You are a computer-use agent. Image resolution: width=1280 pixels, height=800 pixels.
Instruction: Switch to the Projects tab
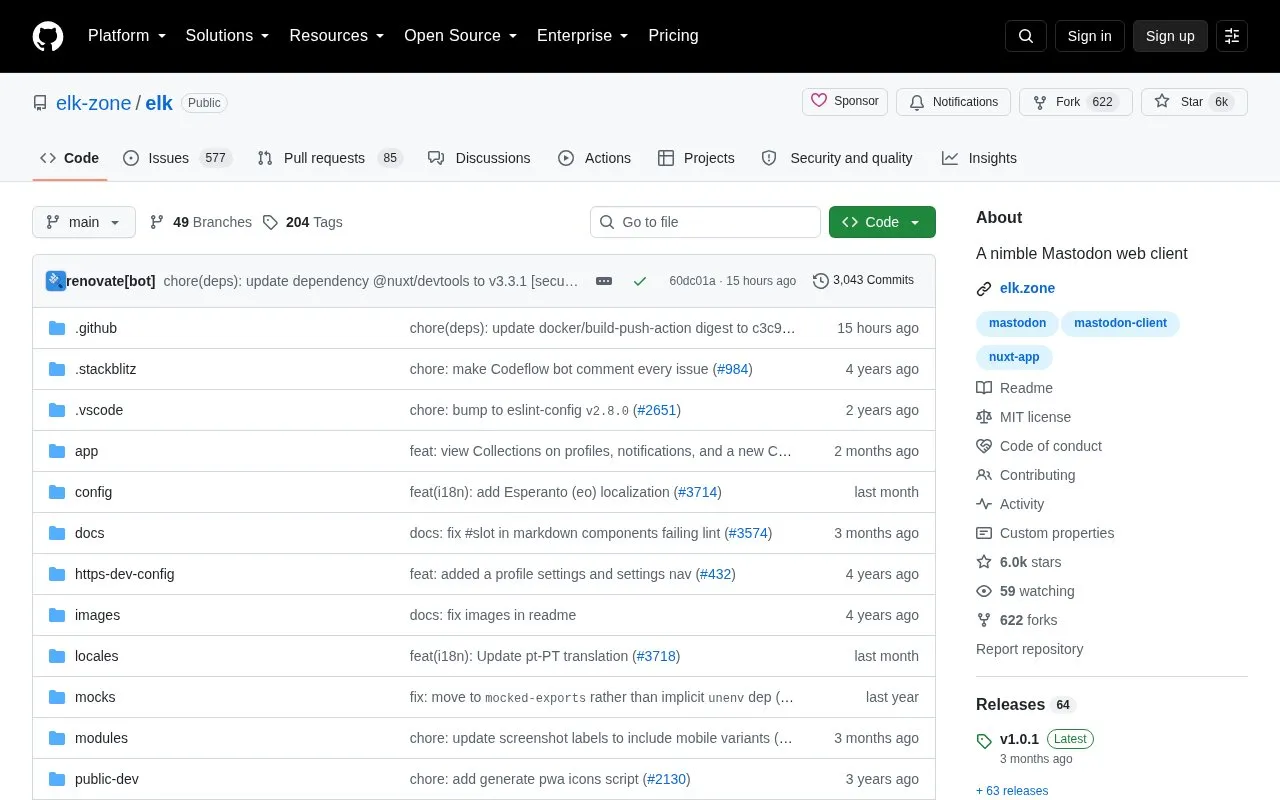[696, 158]
